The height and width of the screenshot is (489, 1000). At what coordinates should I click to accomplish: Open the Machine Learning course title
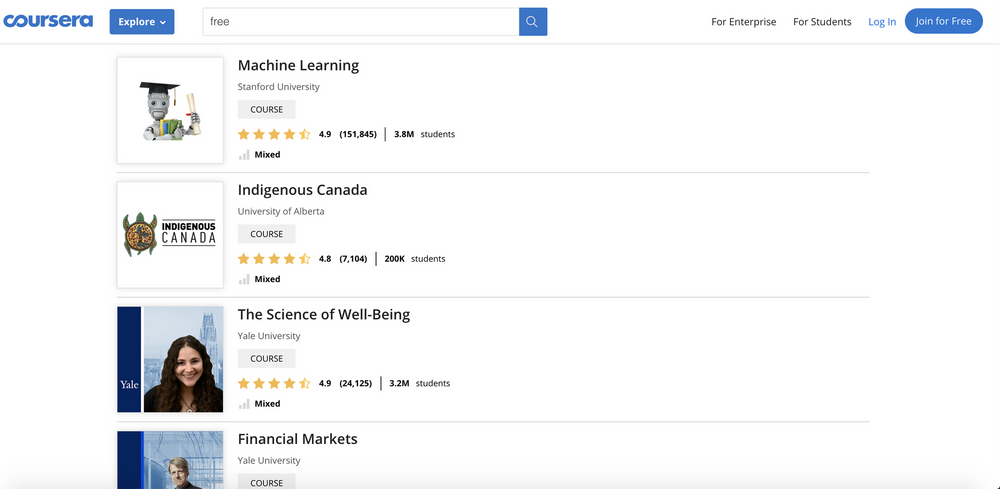298,66
